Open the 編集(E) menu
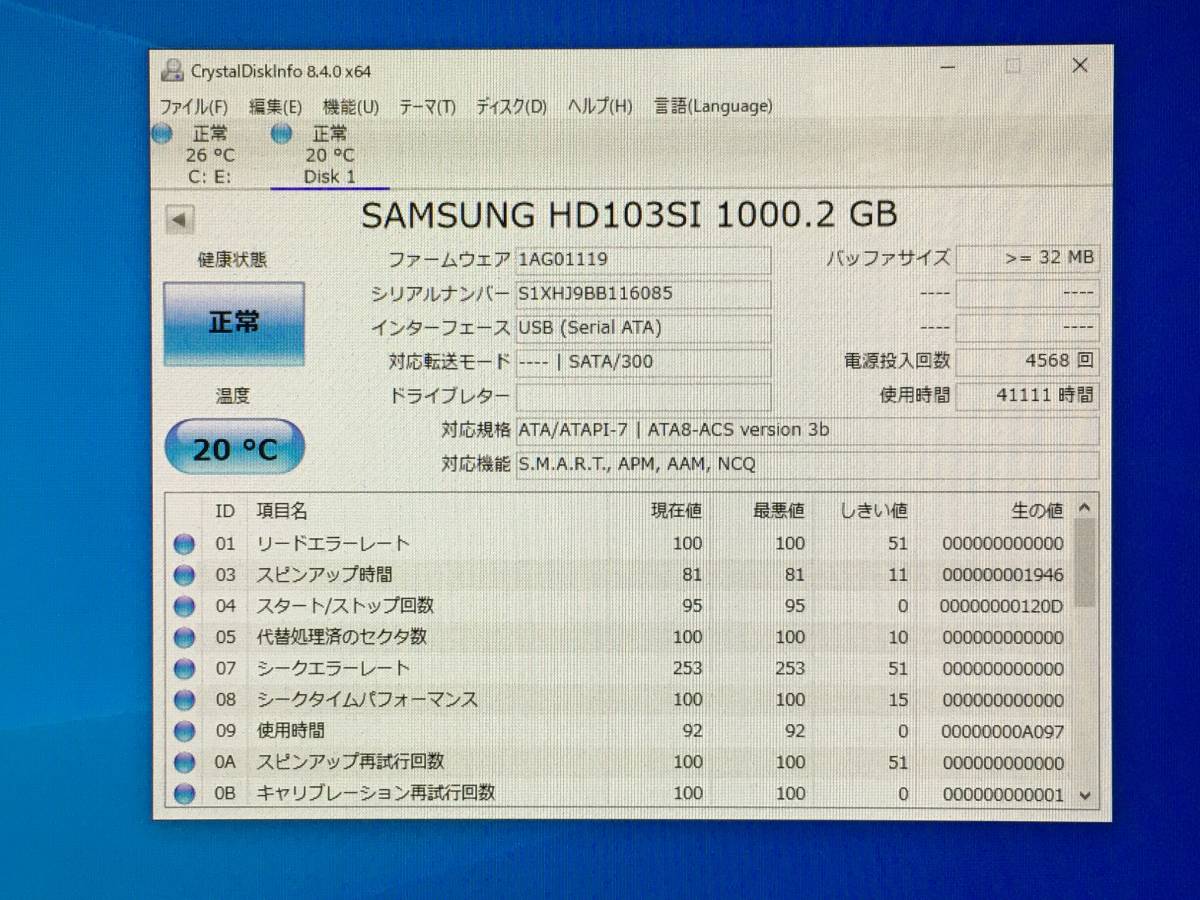 (x=275, y=106)
